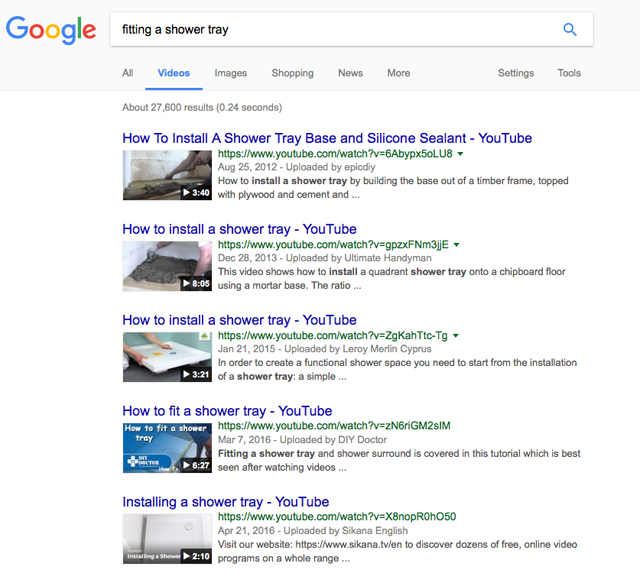Click the snippet starting 'Fitting a shower tray and shower surround'
This screenshot has width=640, height=586.
[x=399, y=460]
